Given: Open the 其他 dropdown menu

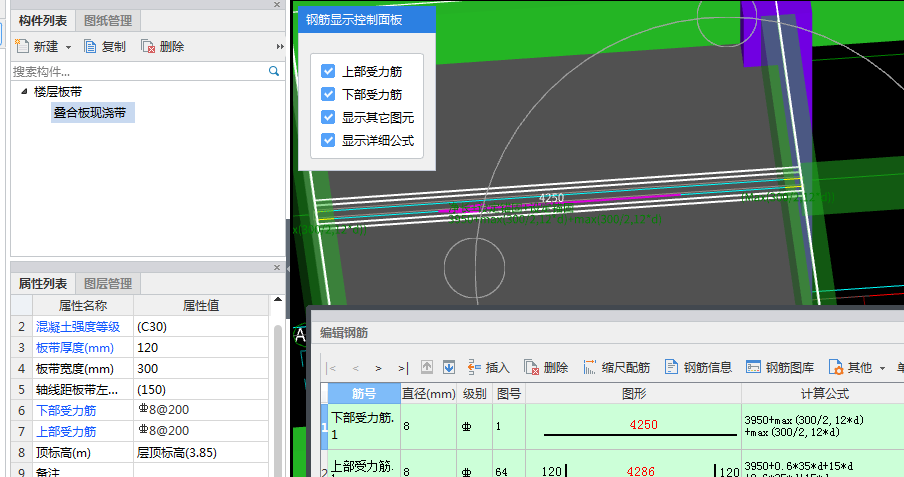Looking at the screenshot, I should tap(857, 367).
